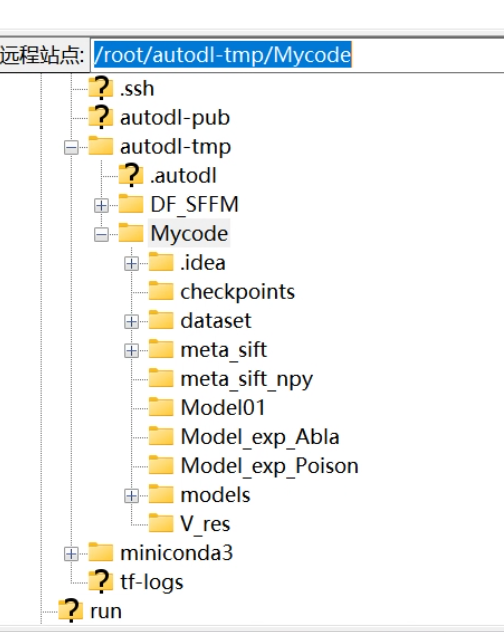Click the .ssh folder question-mark icon
The image size is (504, 632).
point(101,88)
